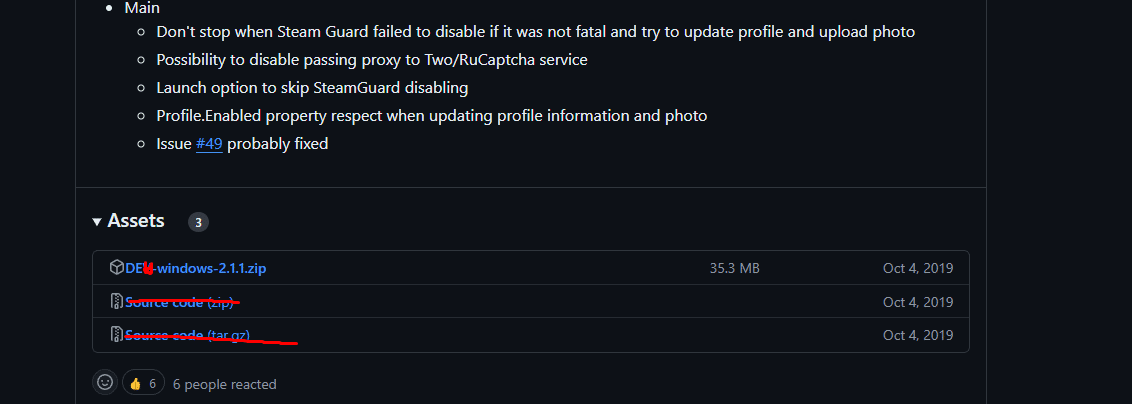The width and height of the screenshot is (1132, 404).
Task: Click the file icon beside Source code (zip)
Action: tap(116, 302)
